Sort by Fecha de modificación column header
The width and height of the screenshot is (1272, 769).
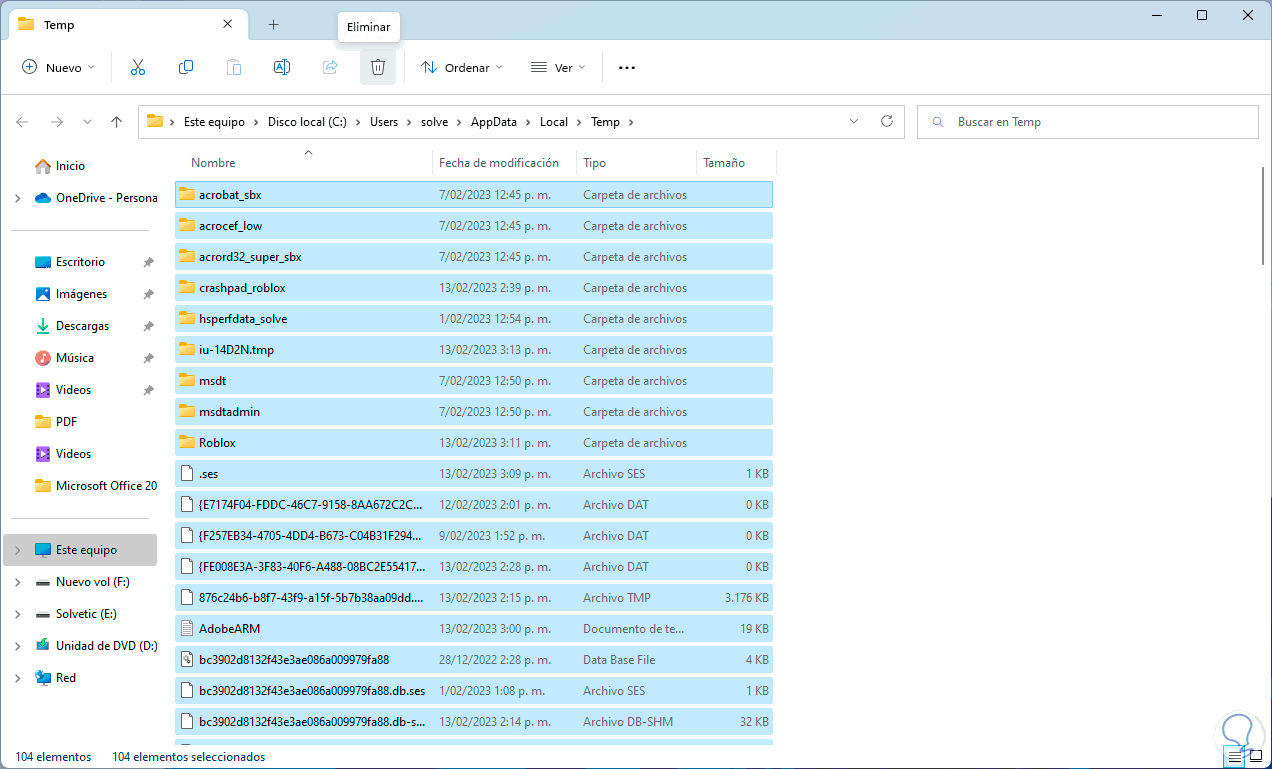pyautogui.click(x=498, y=163)
